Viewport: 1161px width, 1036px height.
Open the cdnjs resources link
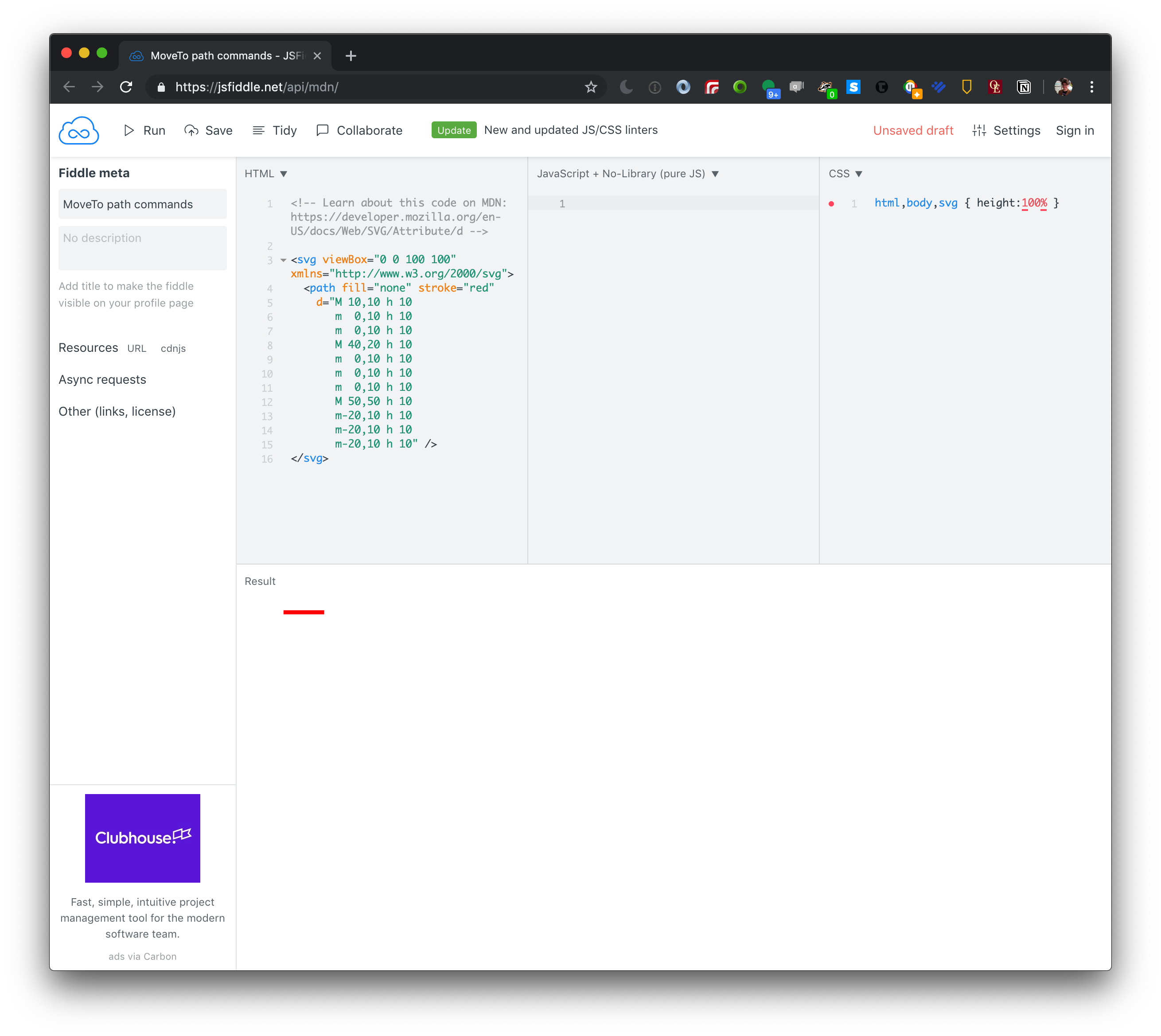(x=174, y=348)
